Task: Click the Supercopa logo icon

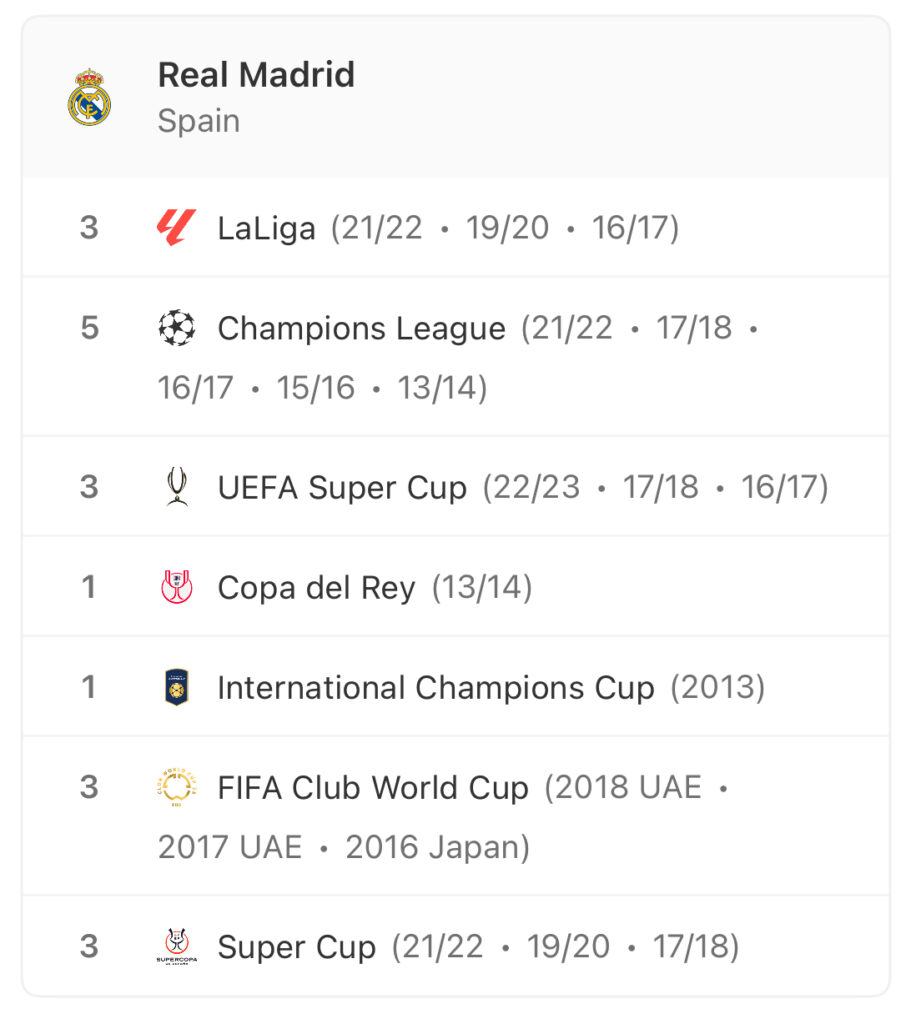Action: point(177,946)
